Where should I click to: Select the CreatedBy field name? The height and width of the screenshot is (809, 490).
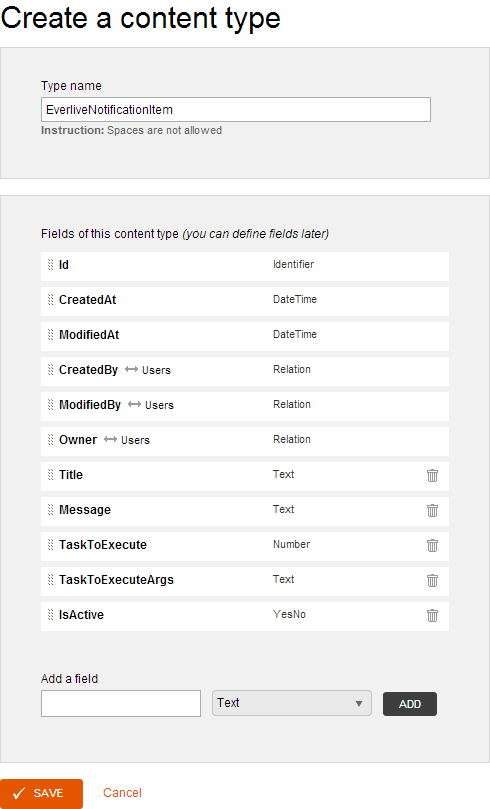click(88, 370)
